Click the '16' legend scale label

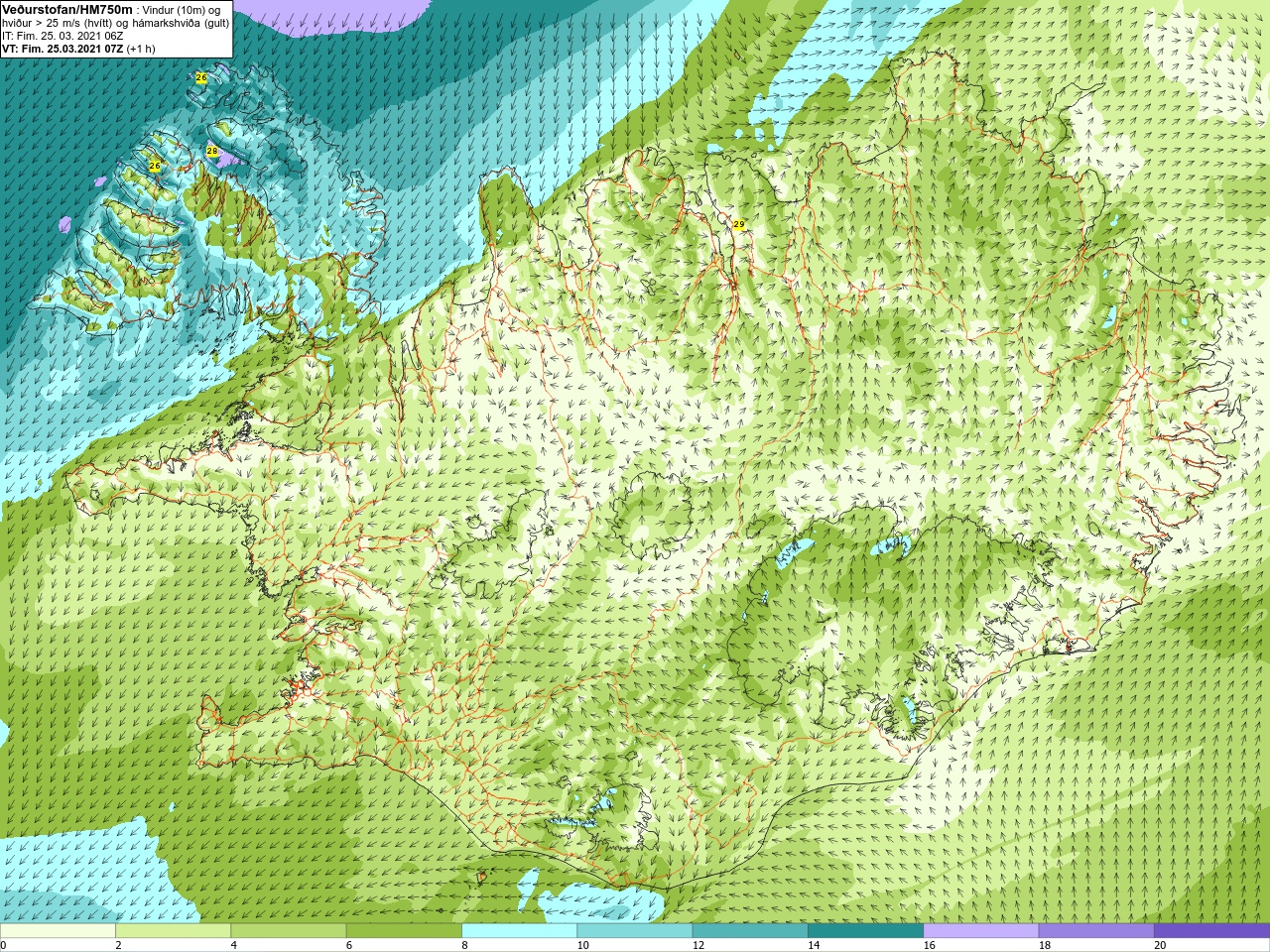coord(929,945)
